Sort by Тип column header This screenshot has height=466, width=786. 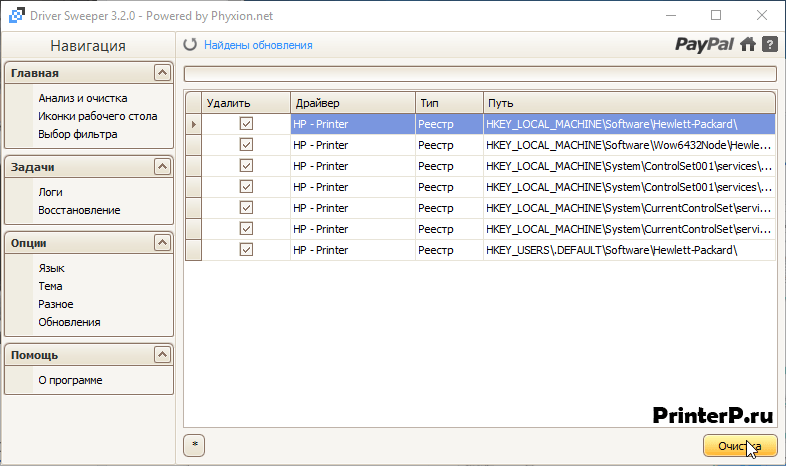[449, 103]
